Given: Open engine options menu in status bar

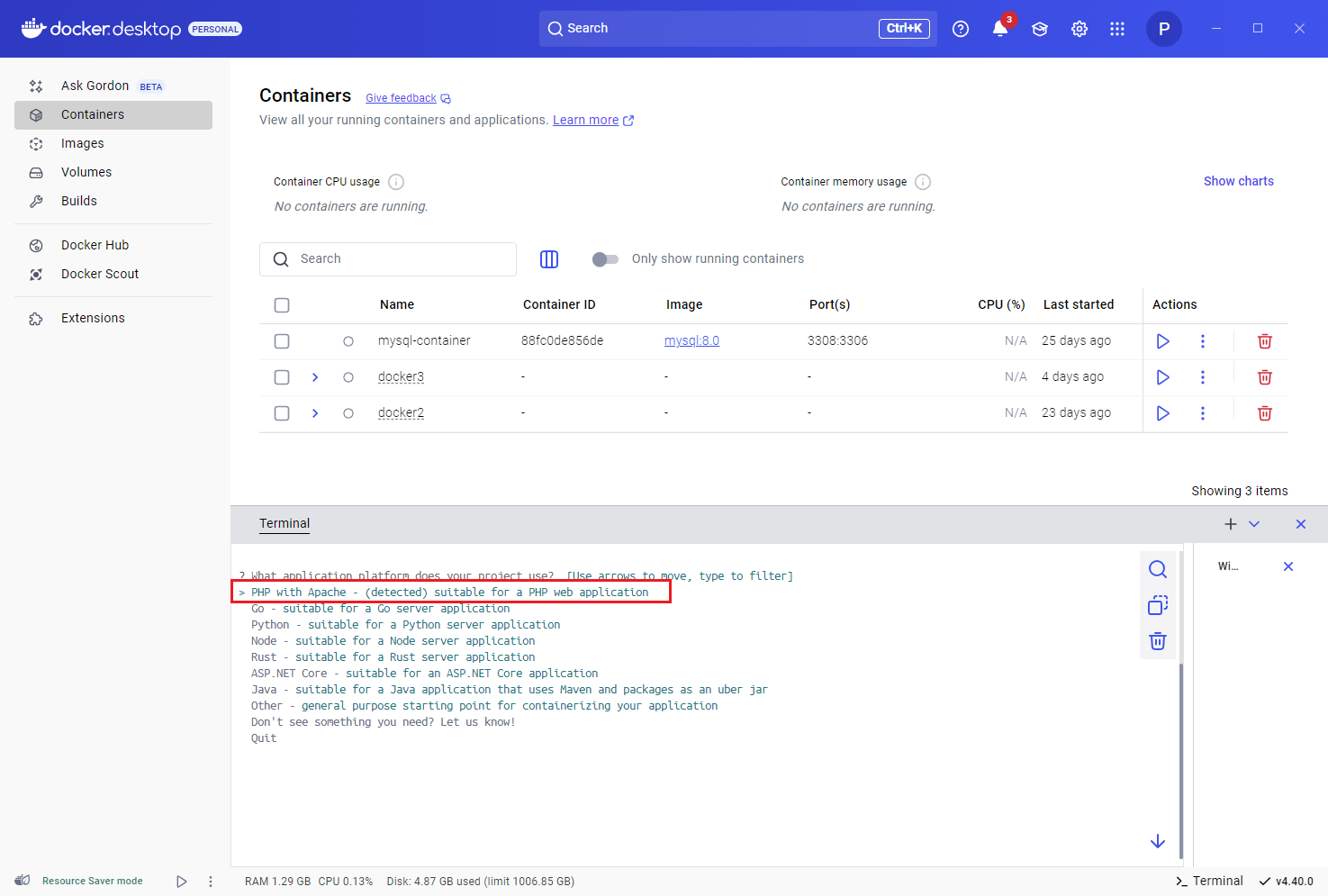Looking at the screenshot, I should [211, 882].
